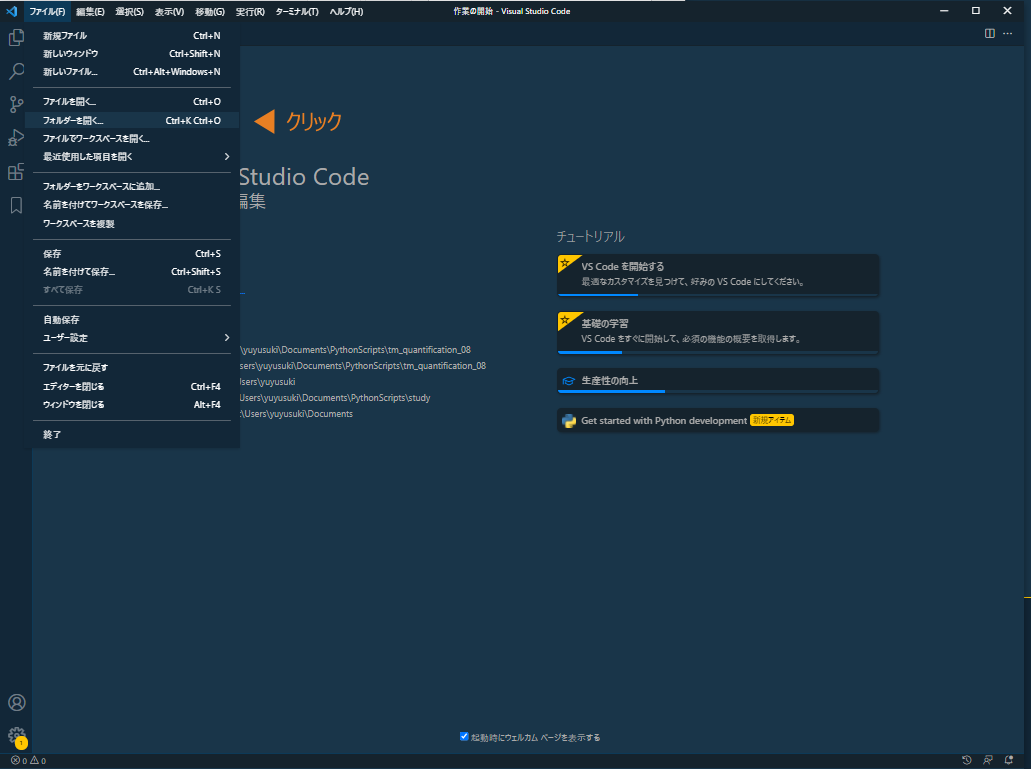Select 保存 menu entry
Screen dimensions: 1031x769
tap(132, 254)
